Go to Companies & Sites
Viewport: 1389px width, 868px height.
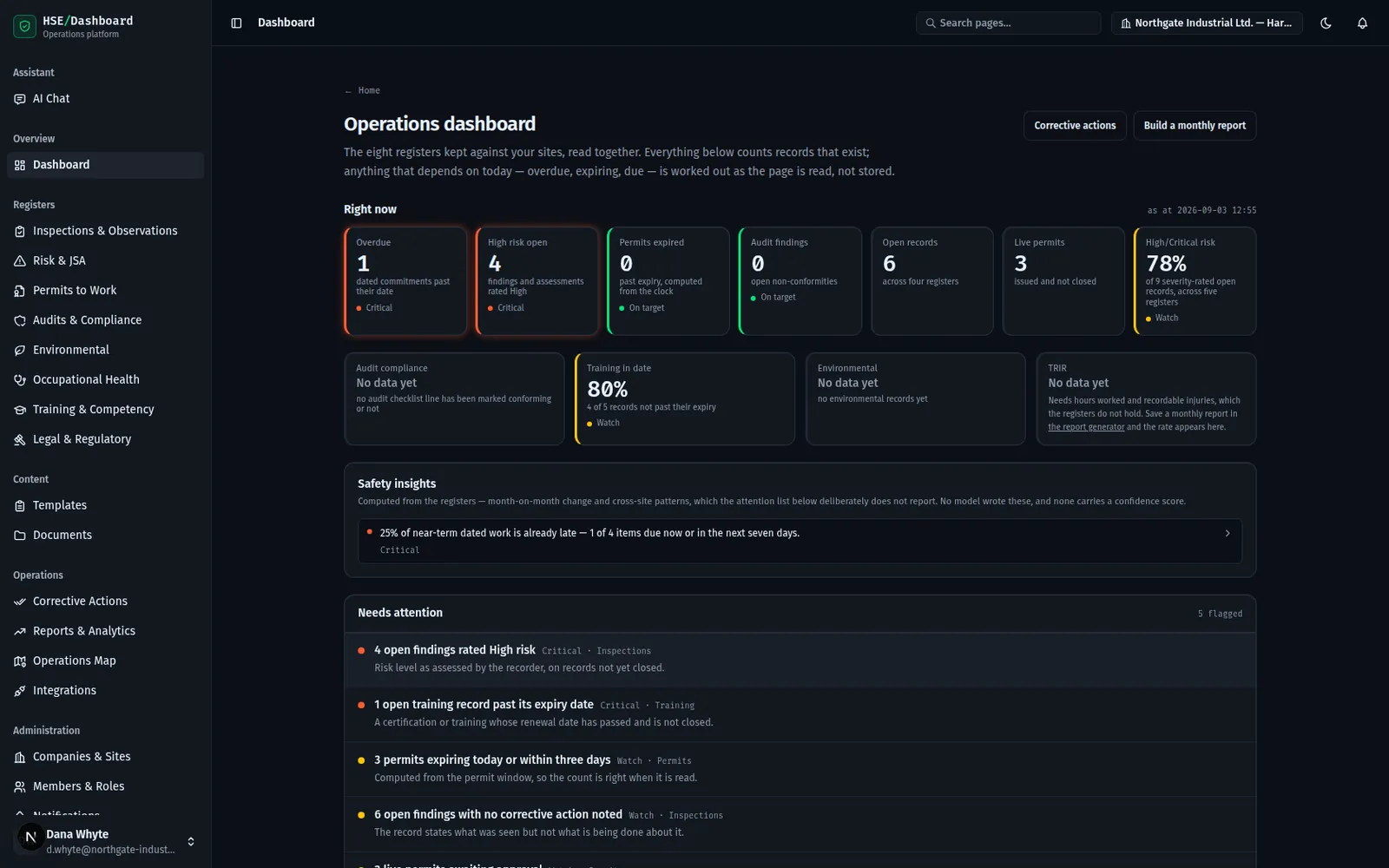tap(105, 757)
